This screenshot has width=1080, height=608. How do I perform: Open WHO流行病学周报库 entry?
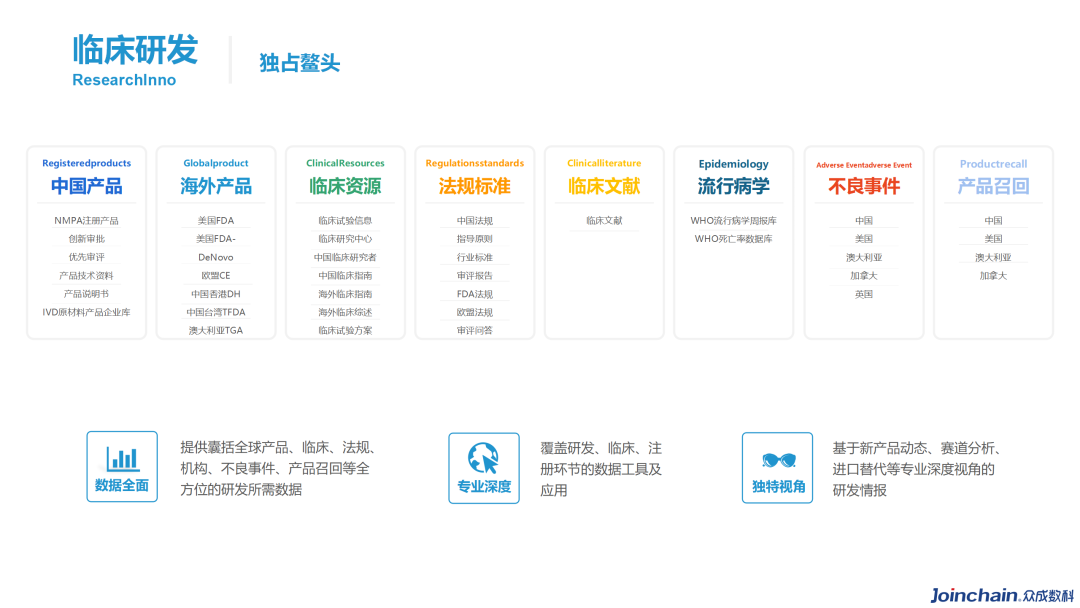pos(734,220)
